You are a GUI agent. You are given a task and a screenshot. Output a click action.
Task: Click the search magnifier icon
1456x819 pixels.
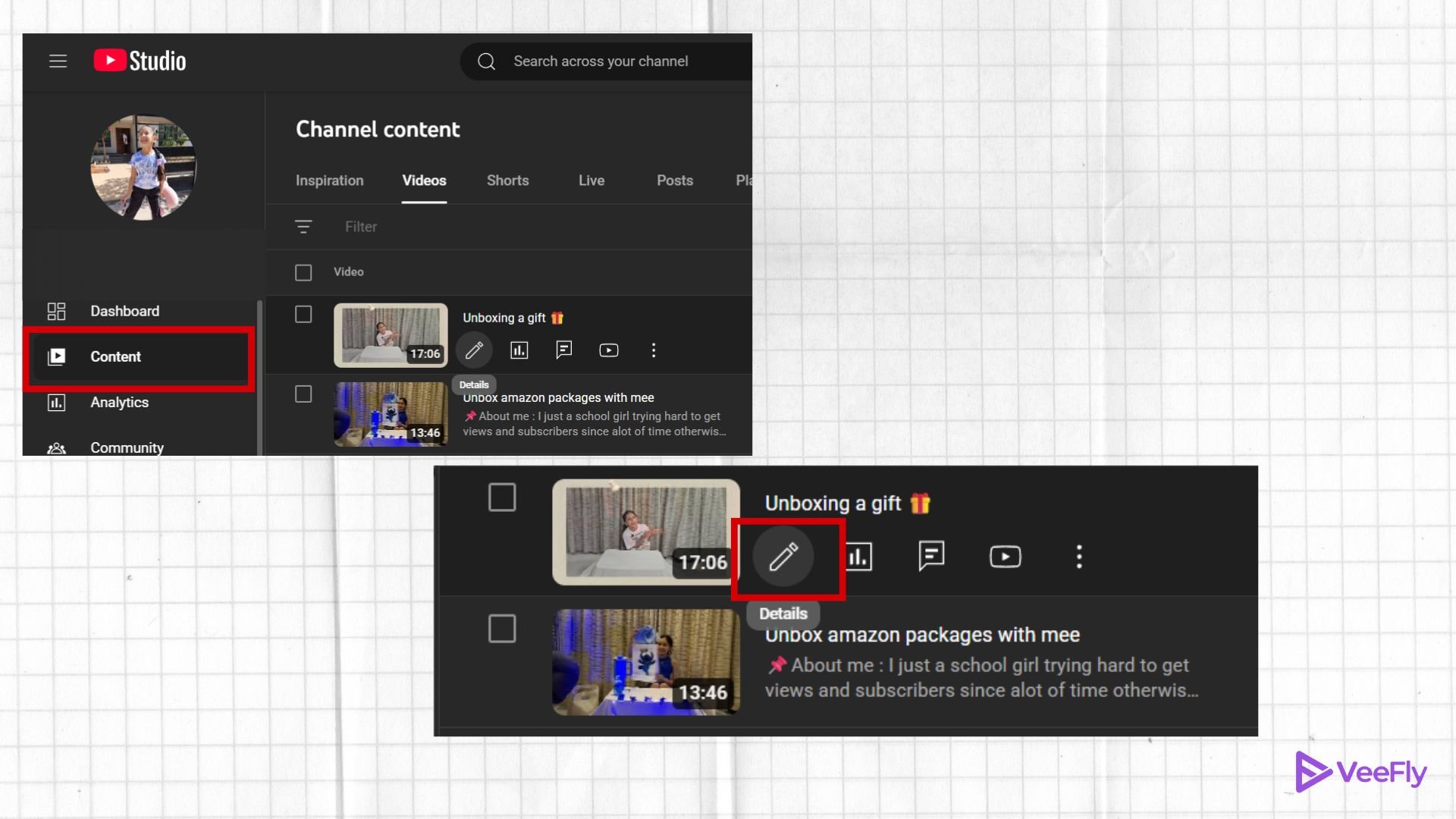[x=486, y=61]
